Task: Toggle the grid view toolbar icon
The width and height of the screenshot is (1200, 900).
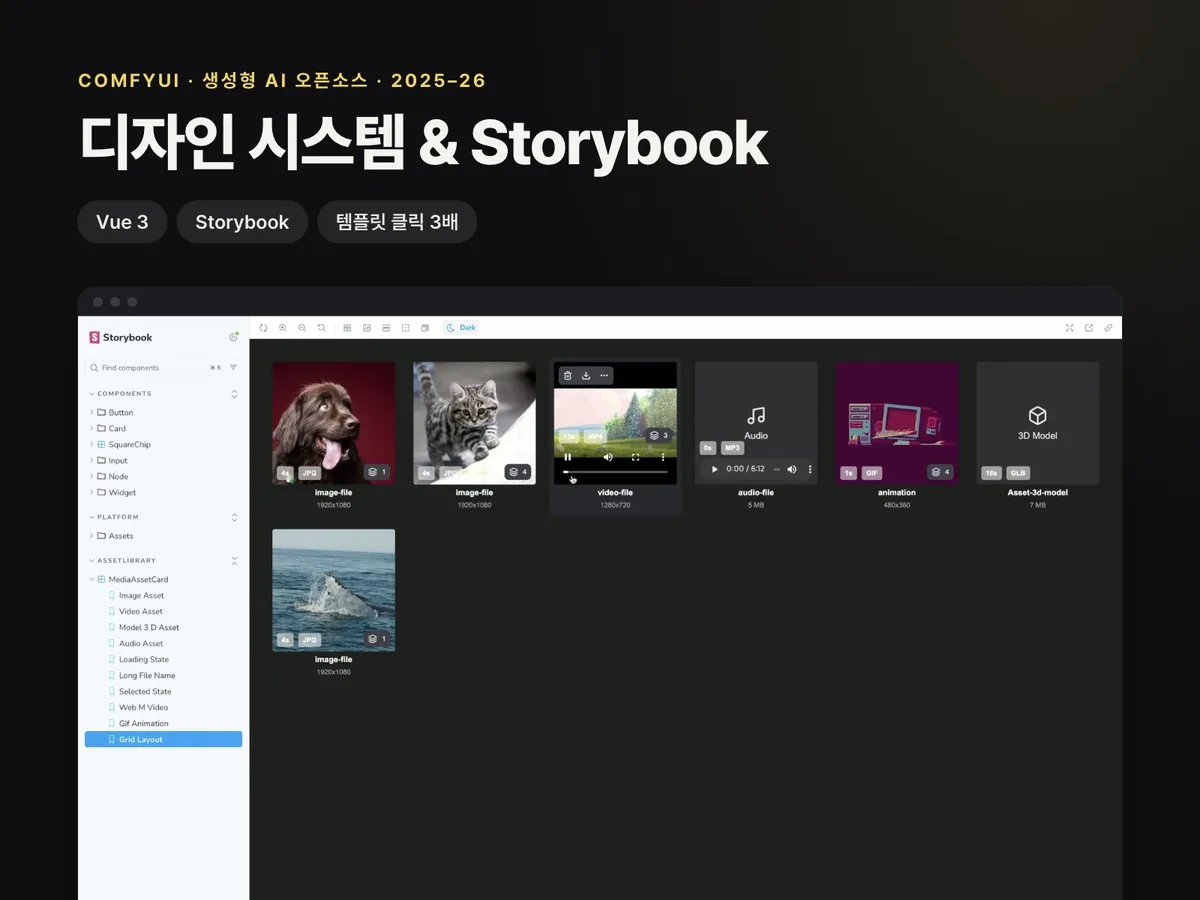Action: (x=347, y=328)
